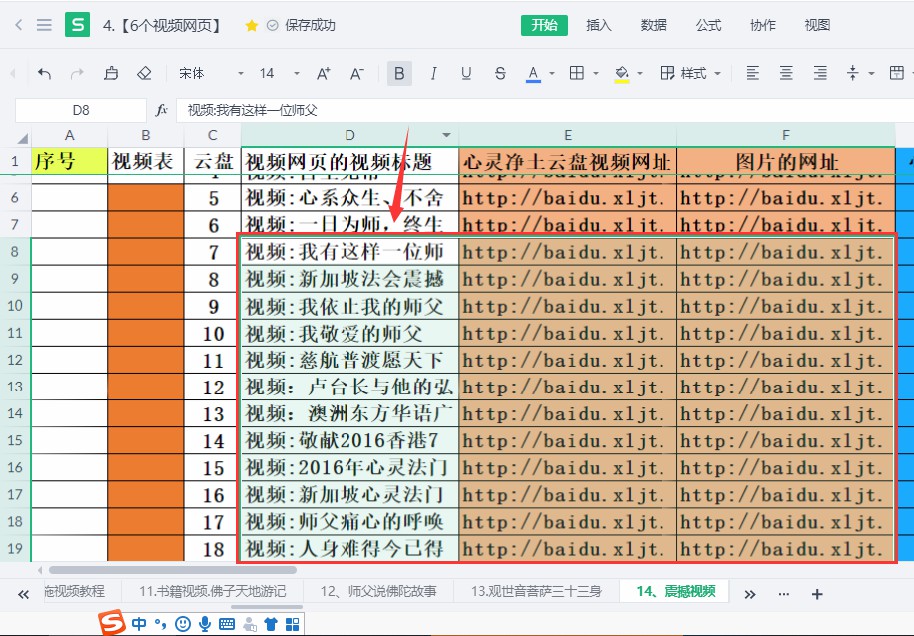Expand the fill color dropdown arrow

pyautogui.click(x=640, y=73)
